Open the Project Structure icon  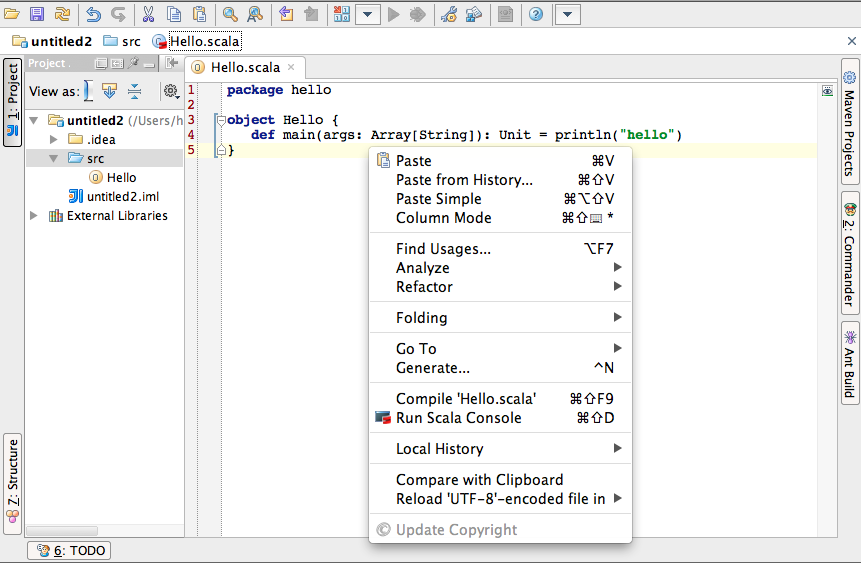point(473,14)
